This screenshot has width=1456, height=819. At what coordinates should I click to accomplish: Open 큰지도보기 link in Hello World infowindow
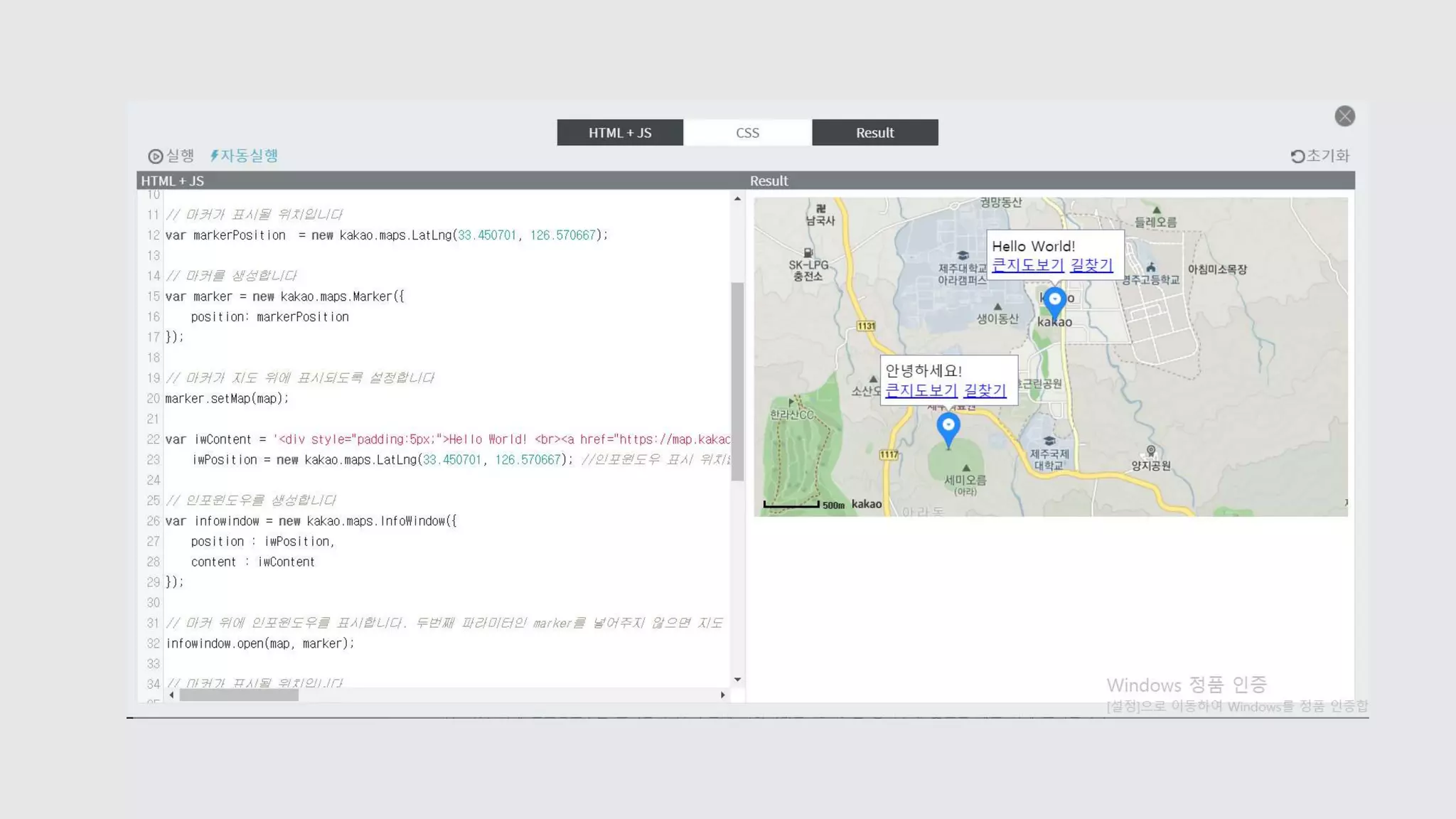[1027, 265]
